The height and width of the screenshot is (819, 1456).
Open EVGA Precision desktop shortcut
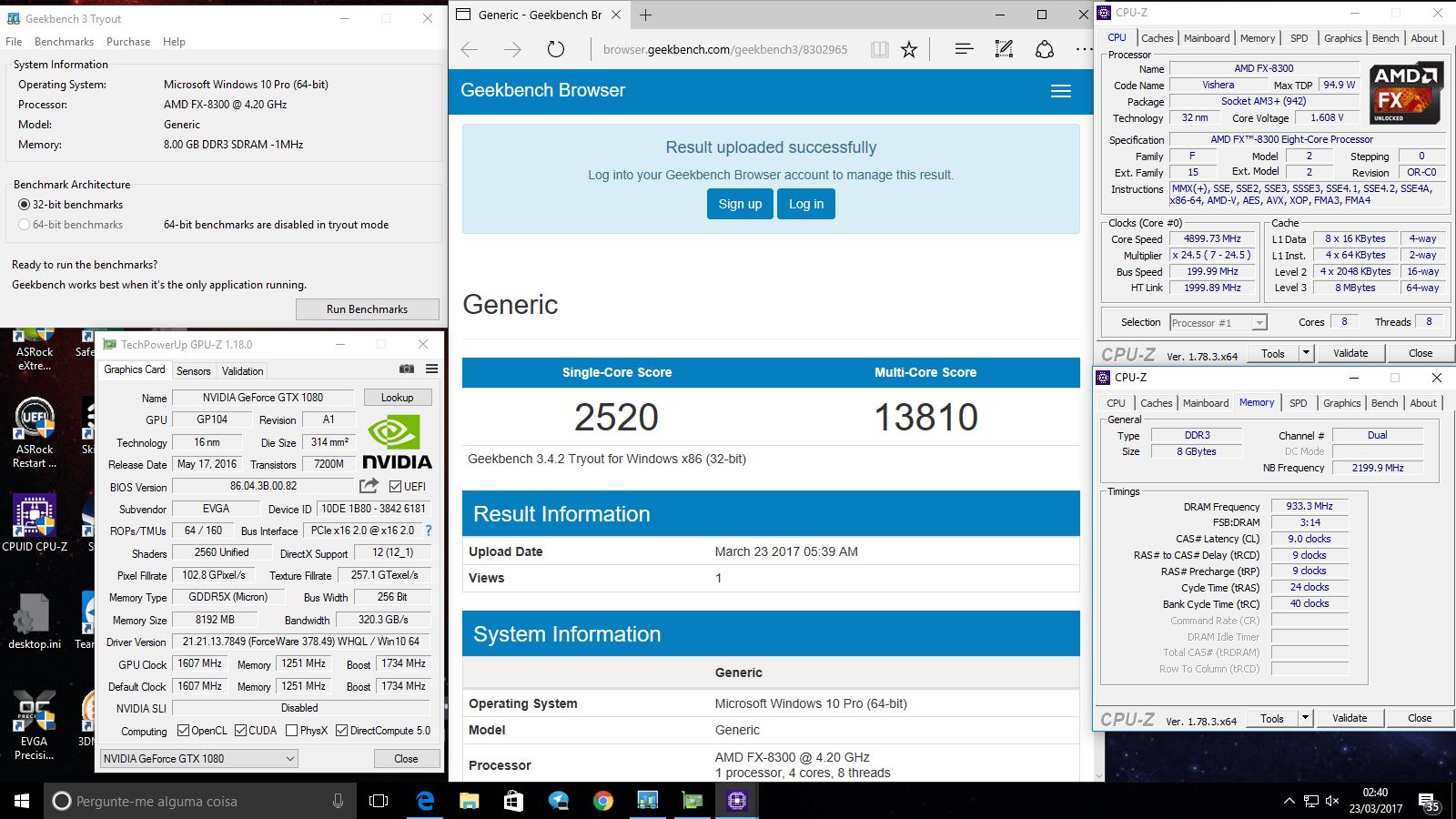click(35, 724)
